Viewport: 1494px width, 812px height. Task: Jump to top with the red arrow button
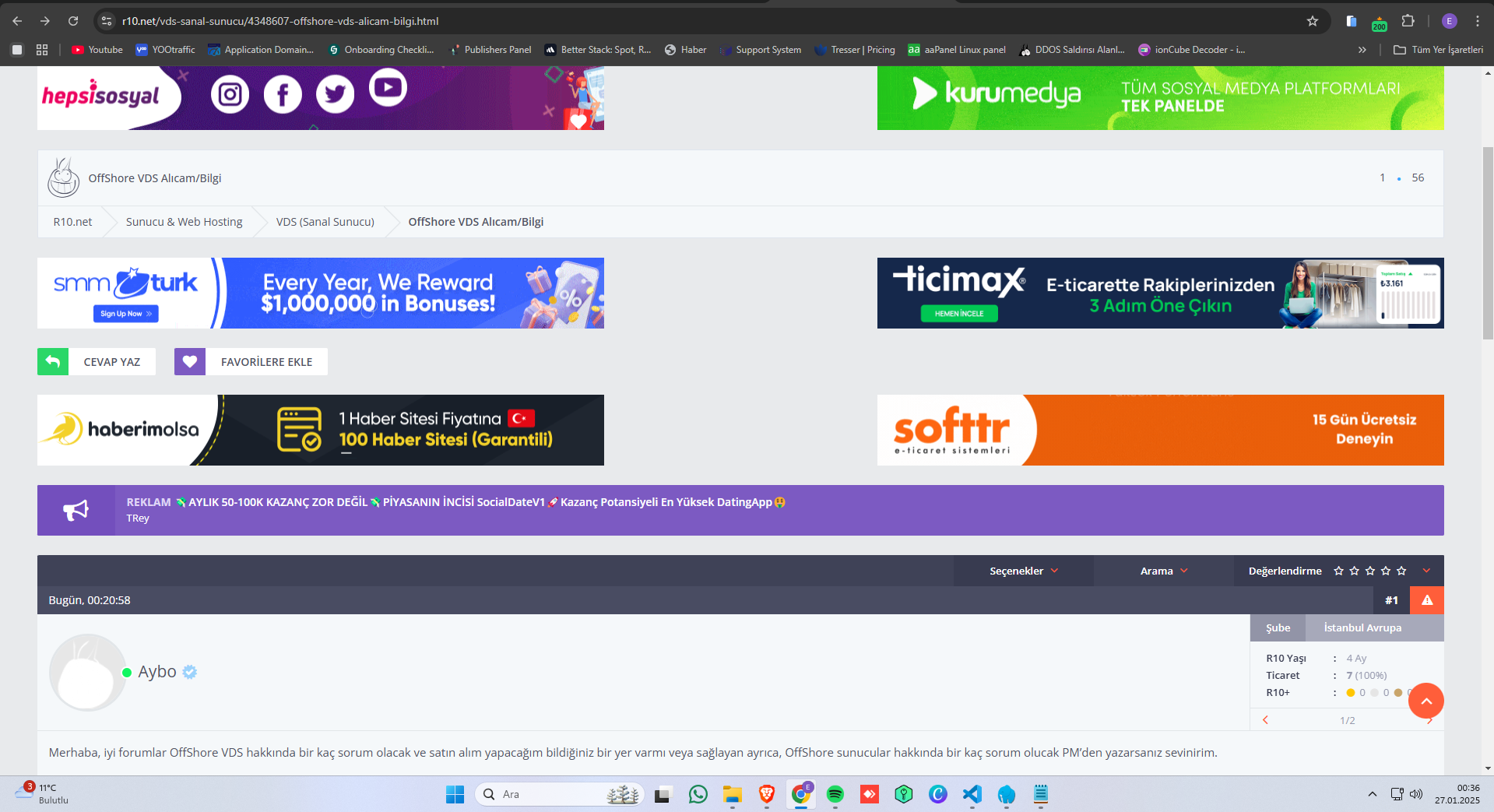[x=1426, y=701]
